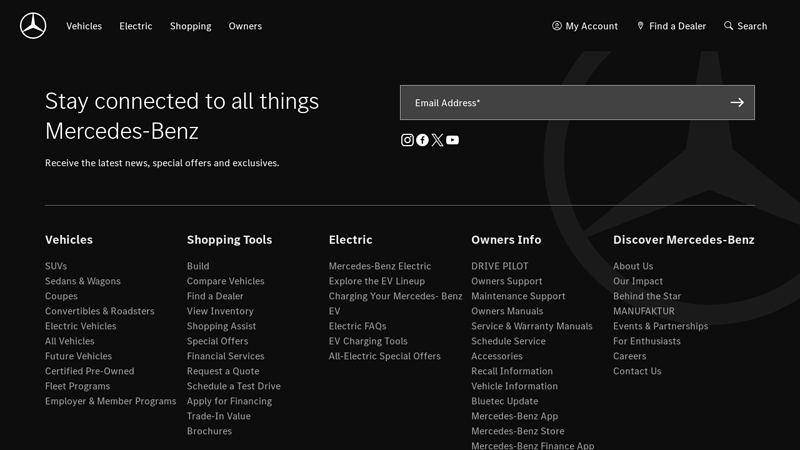Open Owners Manuals link

point(507,311)
